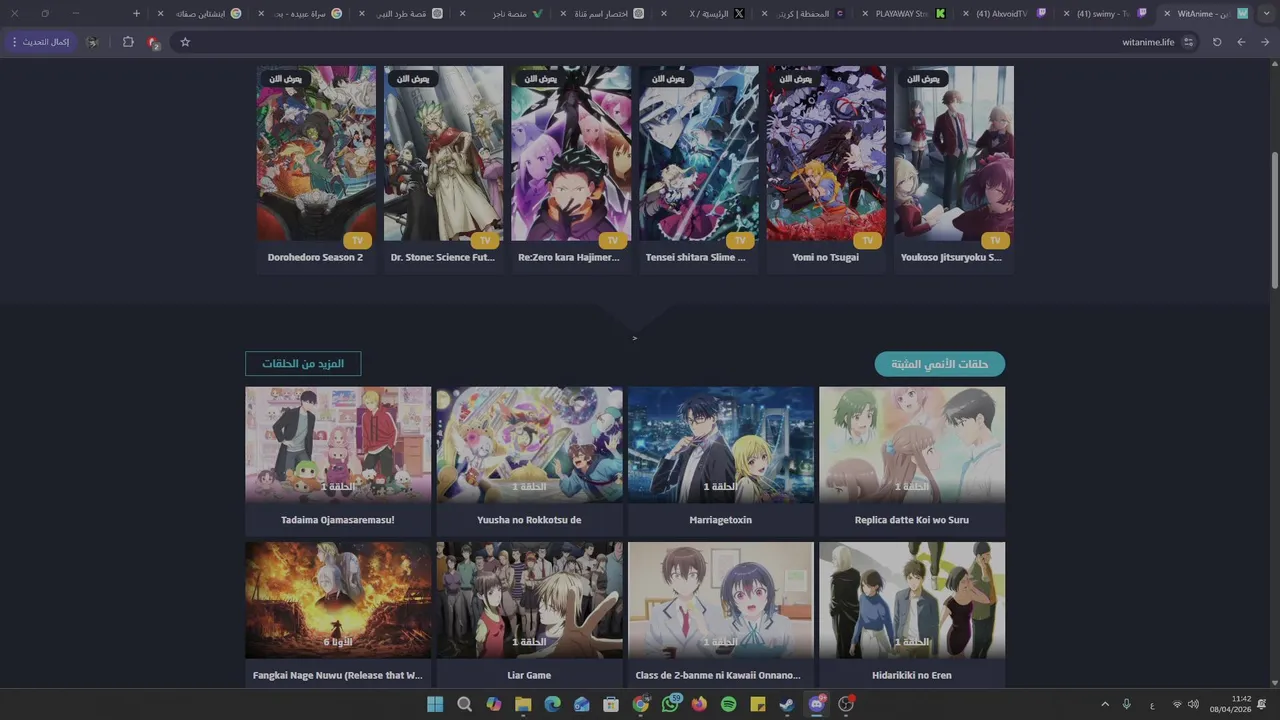Open Outlook from the taskbar
The height and width of the screenshot is (720, 1280).
[581, 704]
